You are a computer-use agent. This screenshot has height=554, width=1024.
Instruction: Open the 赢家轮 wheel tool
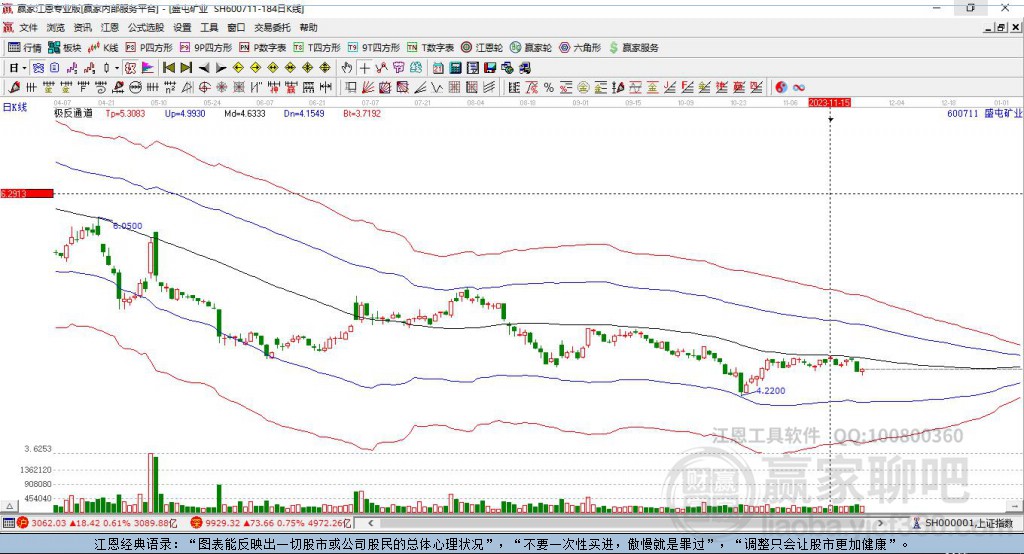click(x=531, y=48)
